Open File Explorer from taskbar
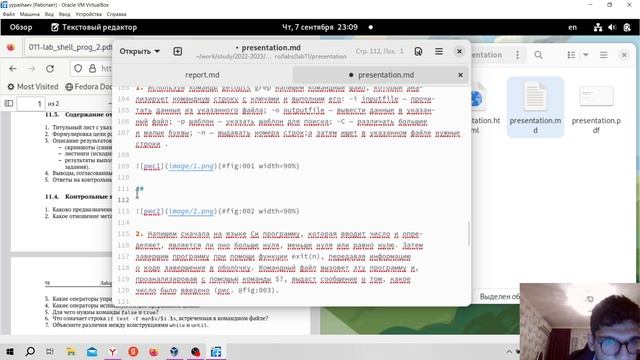640x360 pixels. (71, 351)
